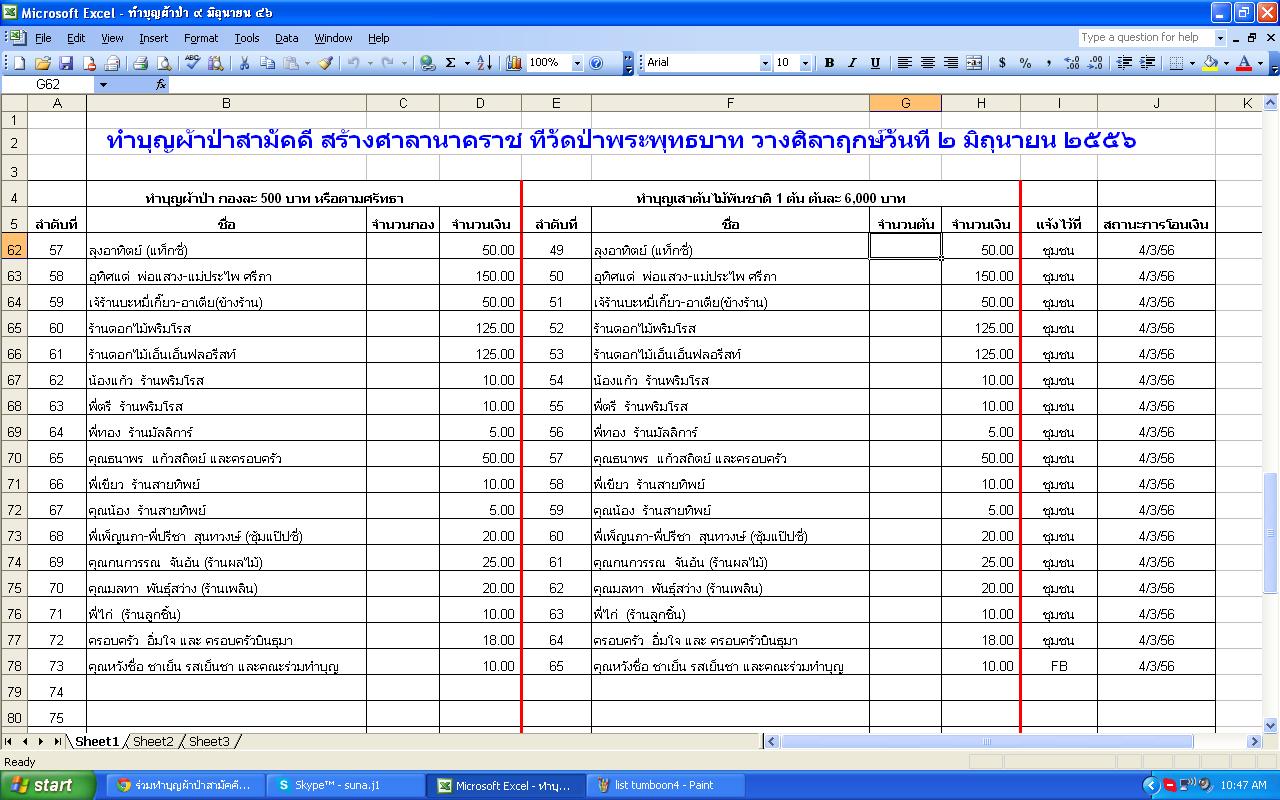Click the AutoSum sigma icon
The width and height of the screenshot is (1280, 800).
[451, 63]
